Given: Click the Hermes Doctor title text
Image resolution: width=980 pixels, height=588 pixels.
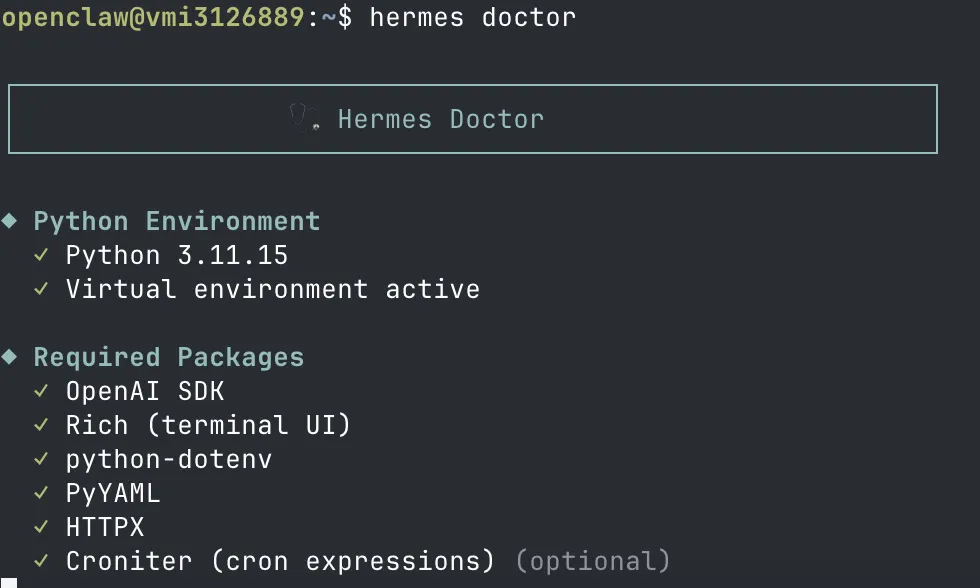Looking at the screenshot, I should pyautogui.click(x=440, y=119).
